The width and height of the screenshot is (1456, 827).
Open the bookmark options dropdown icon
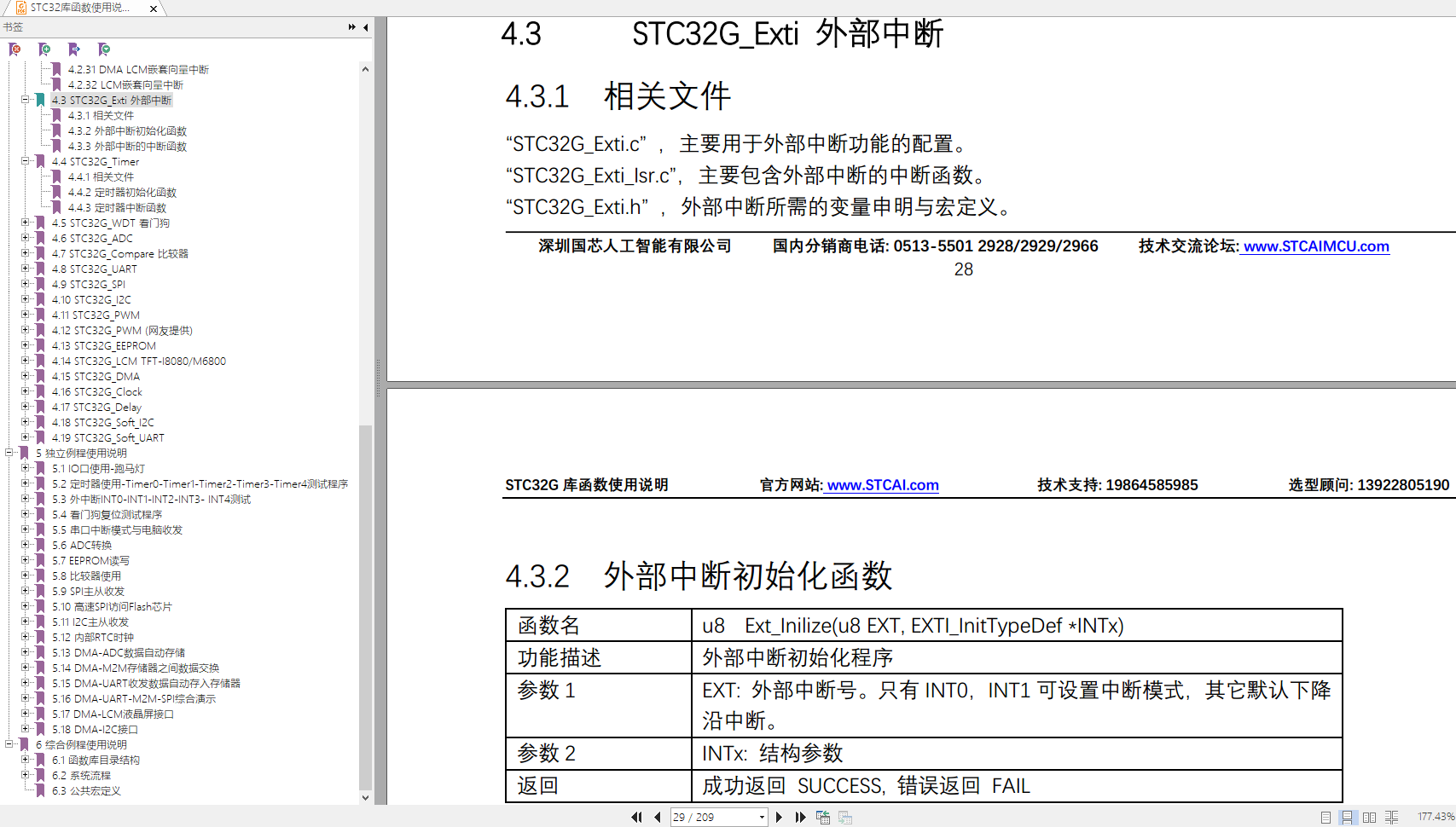(x=104, y=49)
